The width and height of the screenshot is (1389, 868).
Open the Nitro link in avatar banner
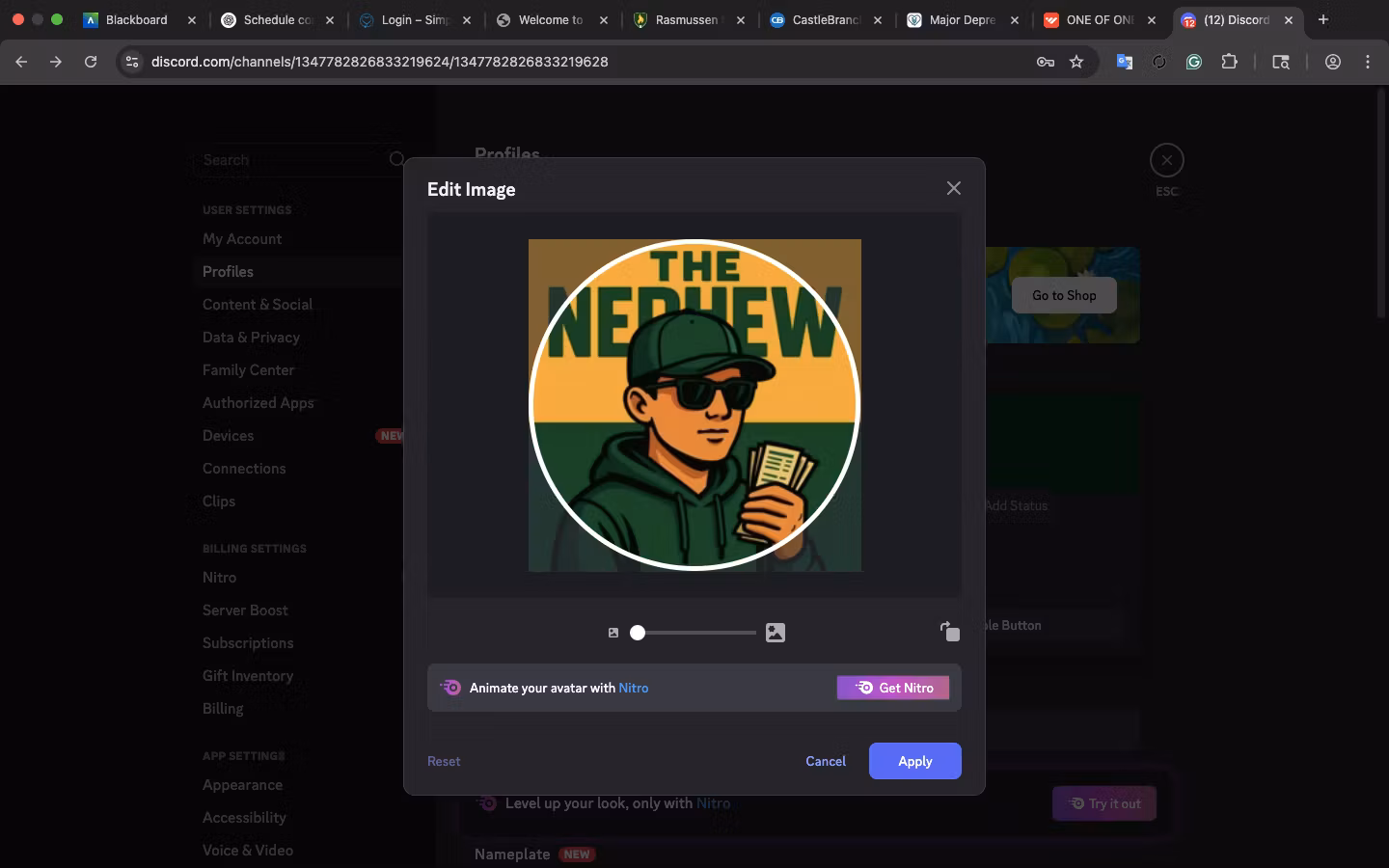(x=633, y=688)
